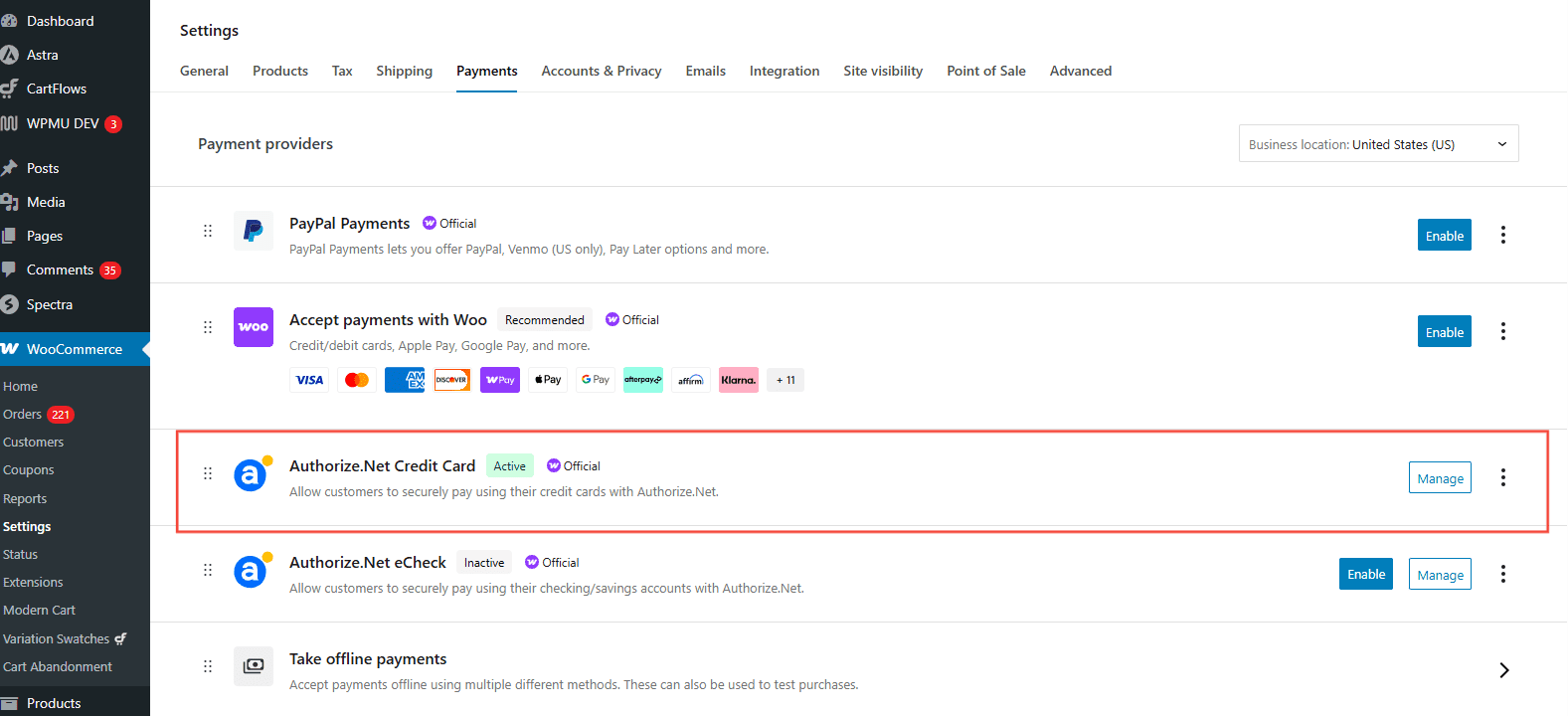1568x716 pixels.
Task: Click the offline payments cash icon
Action: 254,666
